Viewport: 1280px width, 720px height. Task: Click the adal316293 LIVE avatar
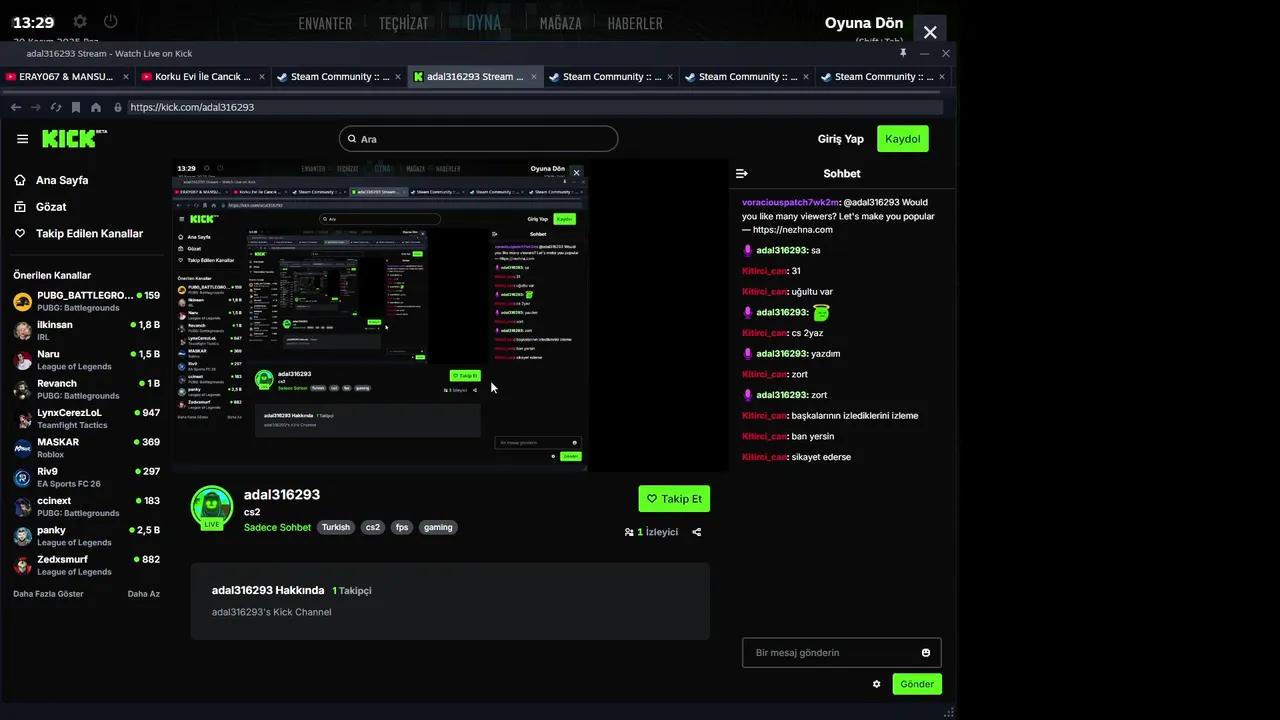click(212, 507)
